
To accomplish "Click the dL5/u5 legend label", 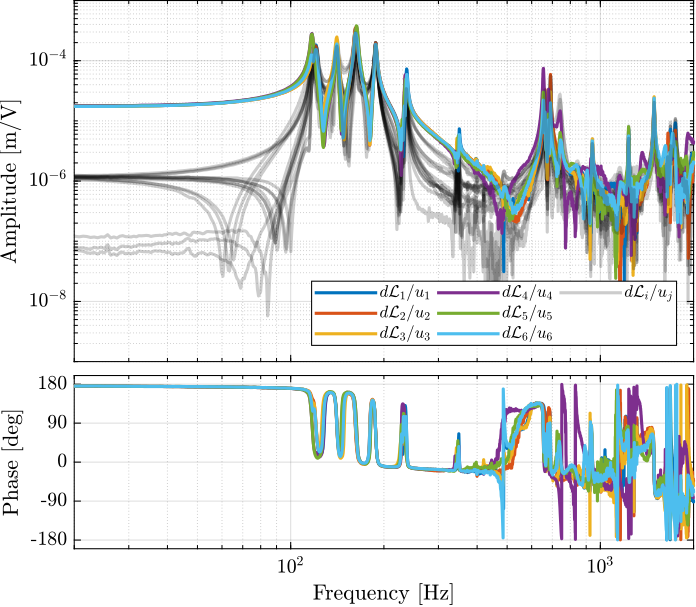I will pos(527,313).
